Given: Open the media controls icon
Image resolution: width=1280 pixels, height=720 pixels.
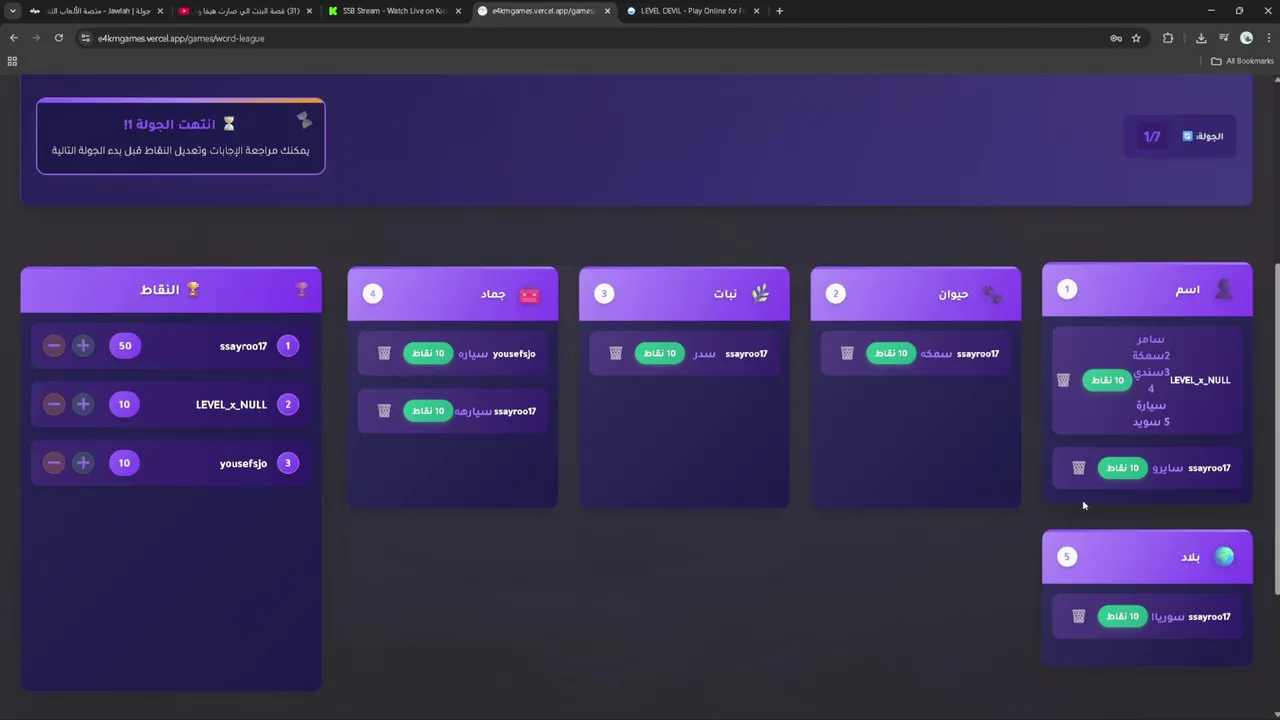Looking at the screenshot, I should point(1224,38).
